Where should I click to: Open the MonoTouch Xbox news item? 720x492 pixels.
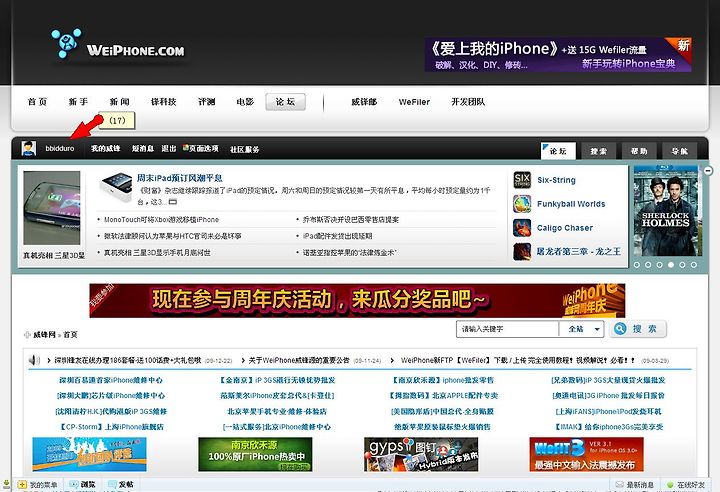pyautogui.click(x=161, y=220)
